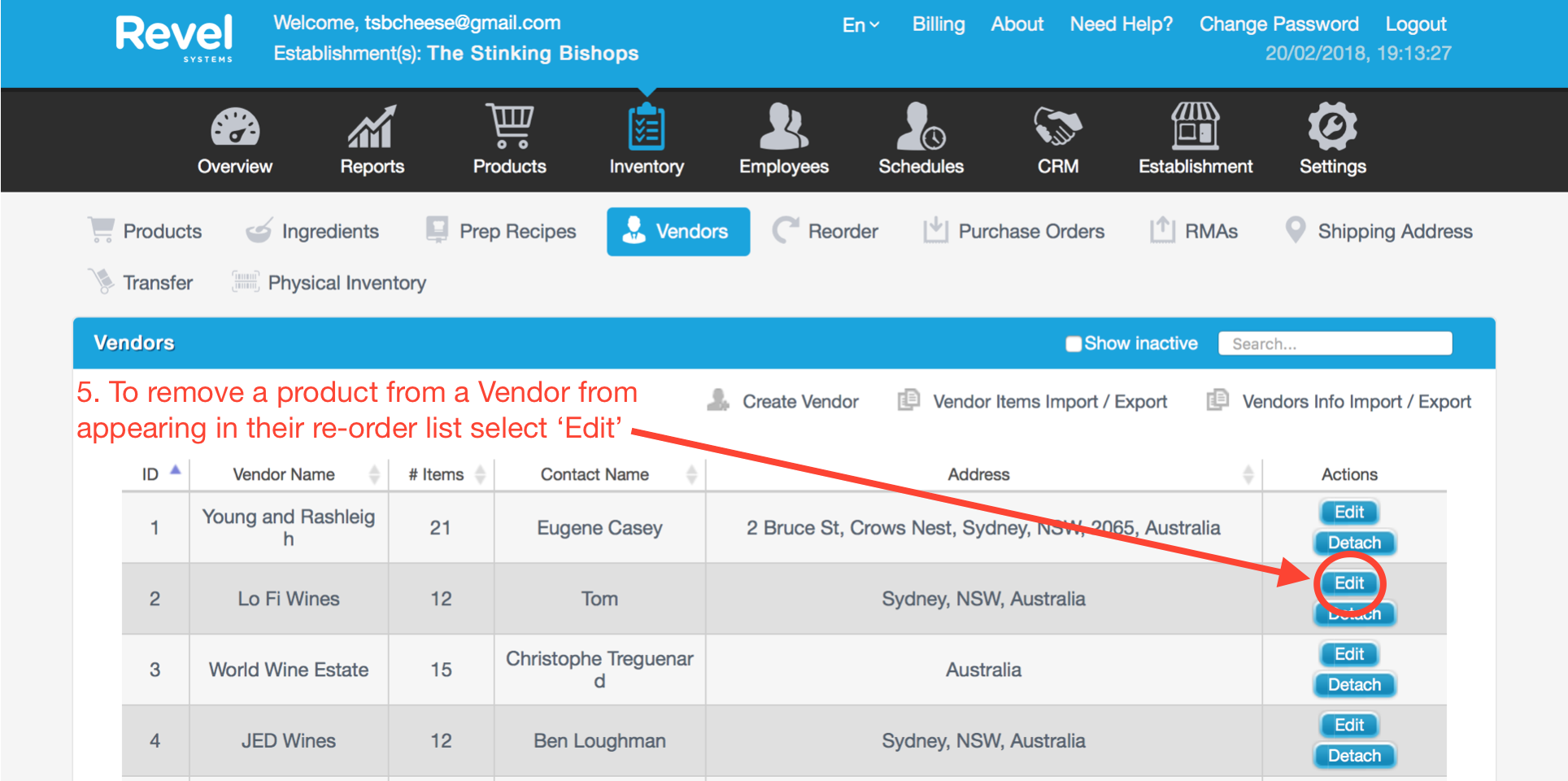Image resolution: width=1568 pixels, height=781 pixels.
Task: Open the Products shopping cart icon
Action: coord(509,126)
